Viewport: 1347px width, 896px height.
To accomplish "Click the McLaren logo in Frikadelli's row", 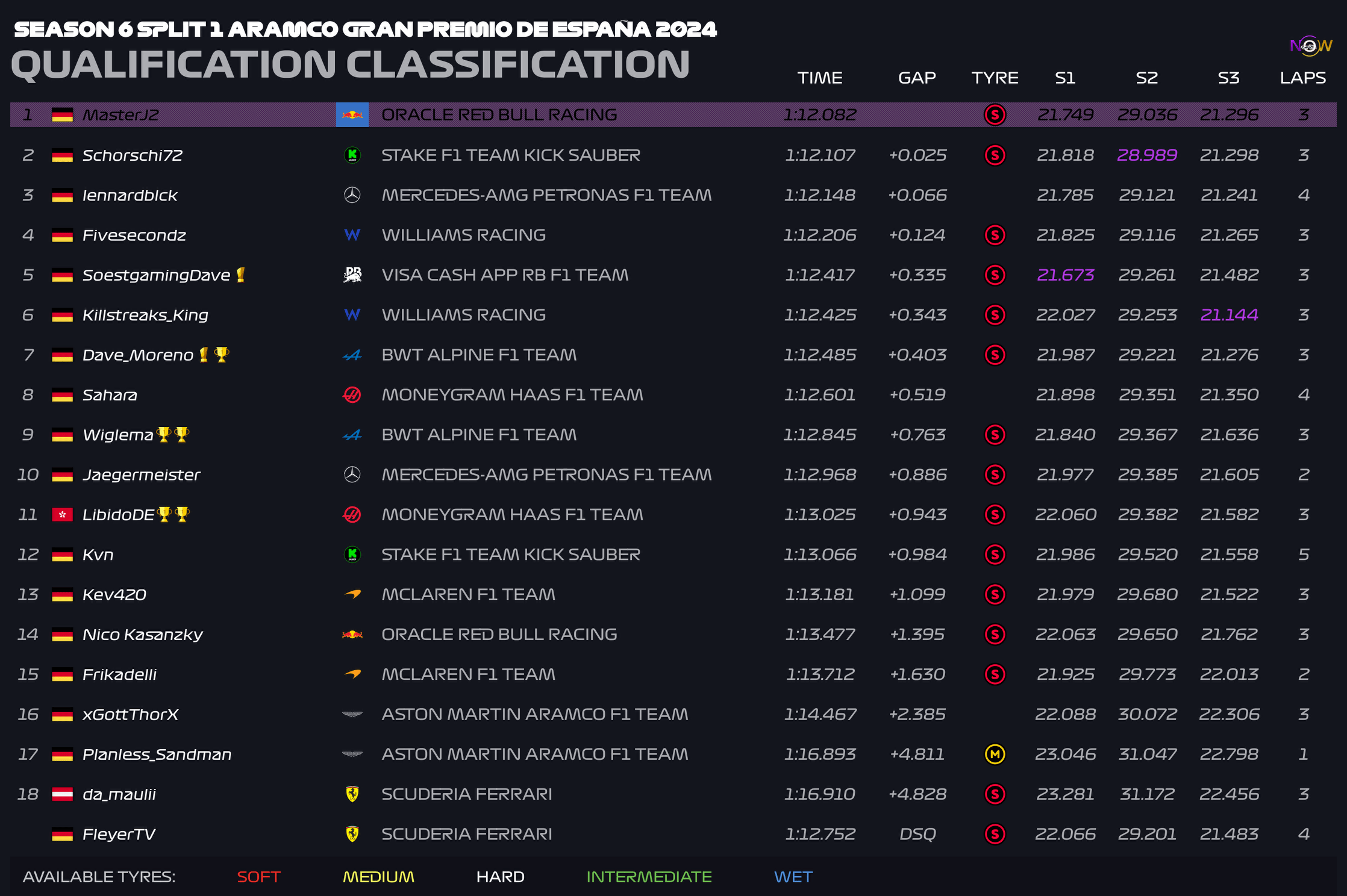I will coord(352,674).
